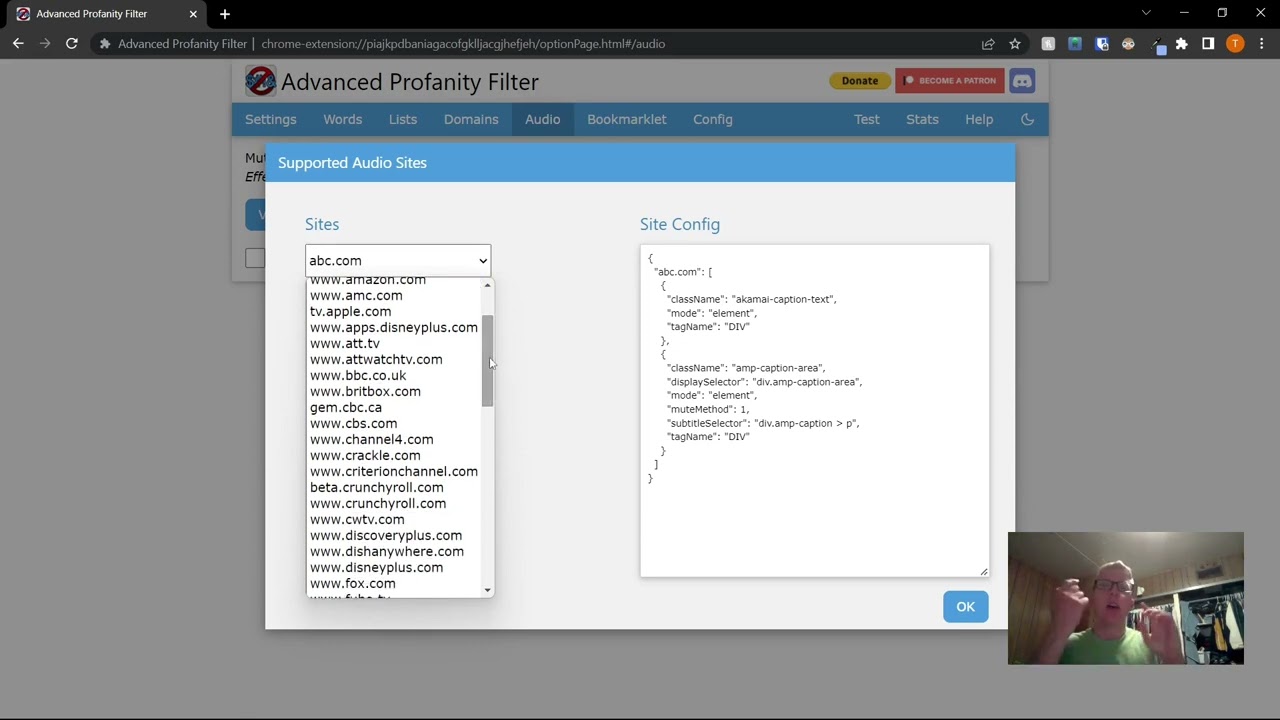Reload the extension options page
The image size is (1280, 720).
tap(72, 44)
